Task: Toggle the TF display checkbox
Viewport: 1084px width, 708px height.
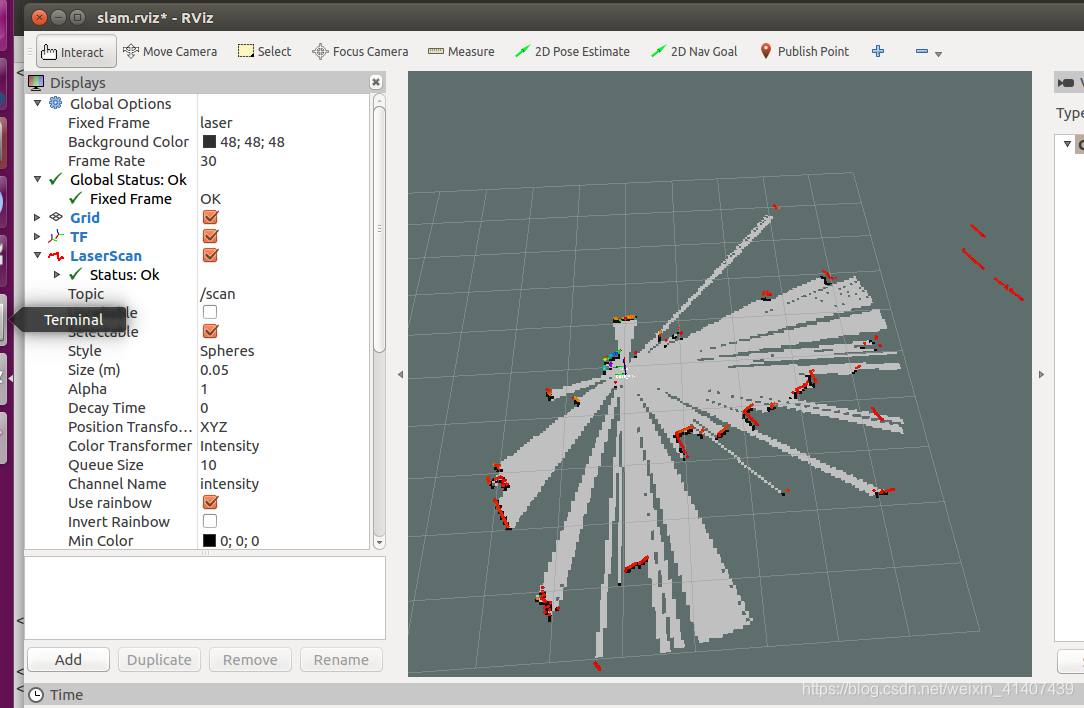Action: pyautogui.click(x=210, y=236)
